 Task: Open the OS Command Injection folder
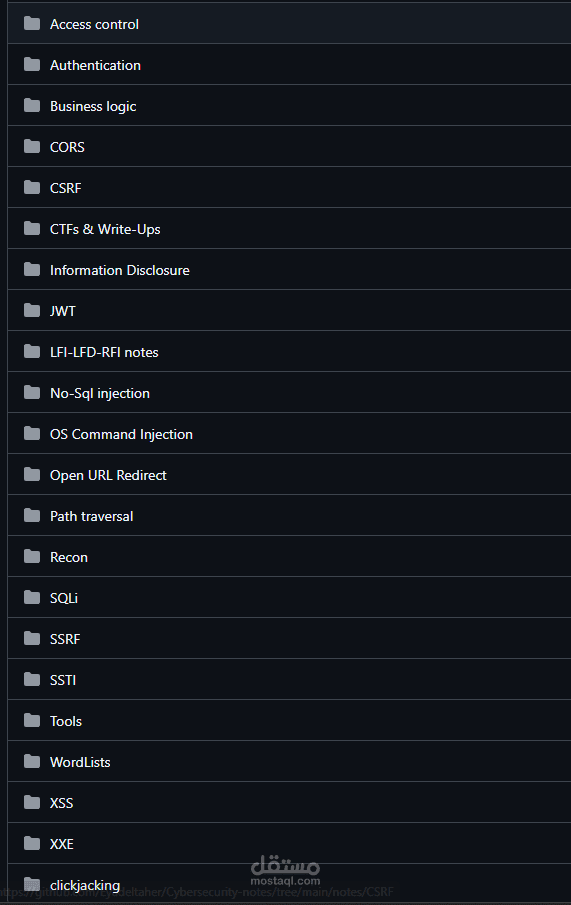click(121, 434)
